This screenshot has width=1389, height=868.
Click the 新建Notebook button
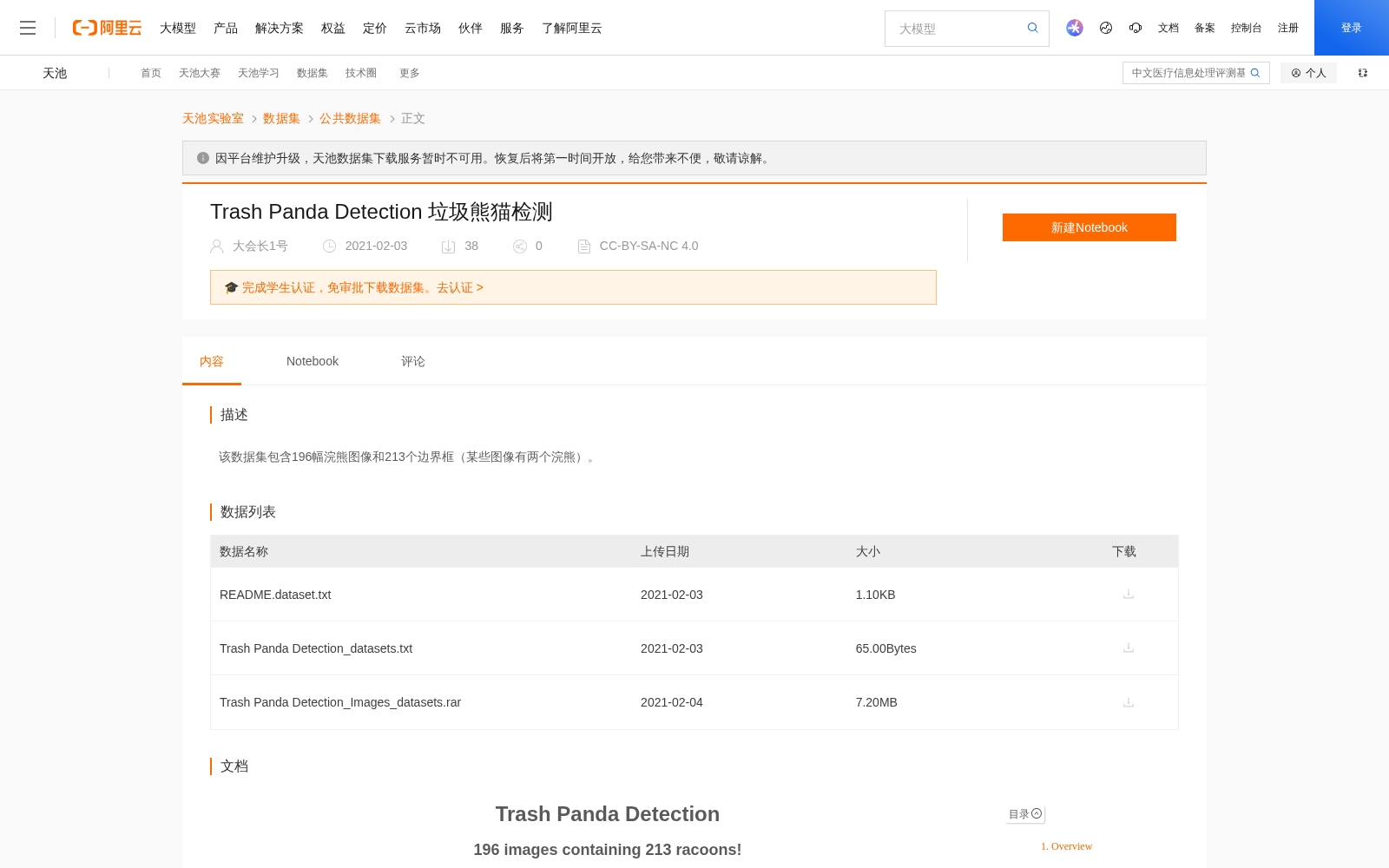[1089, 227]
